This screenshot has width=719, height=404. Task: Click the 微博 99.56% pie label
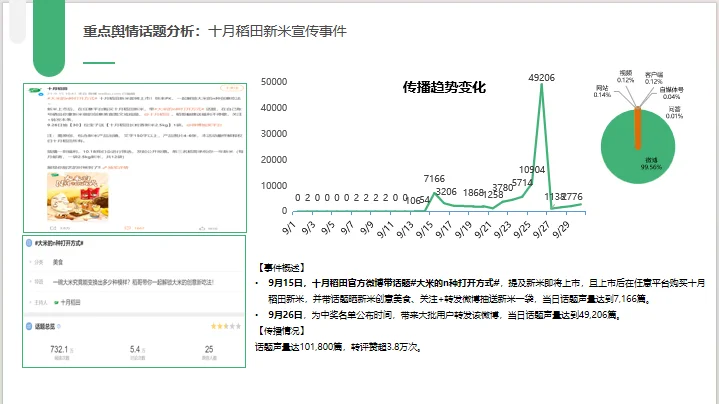[651, 164]
